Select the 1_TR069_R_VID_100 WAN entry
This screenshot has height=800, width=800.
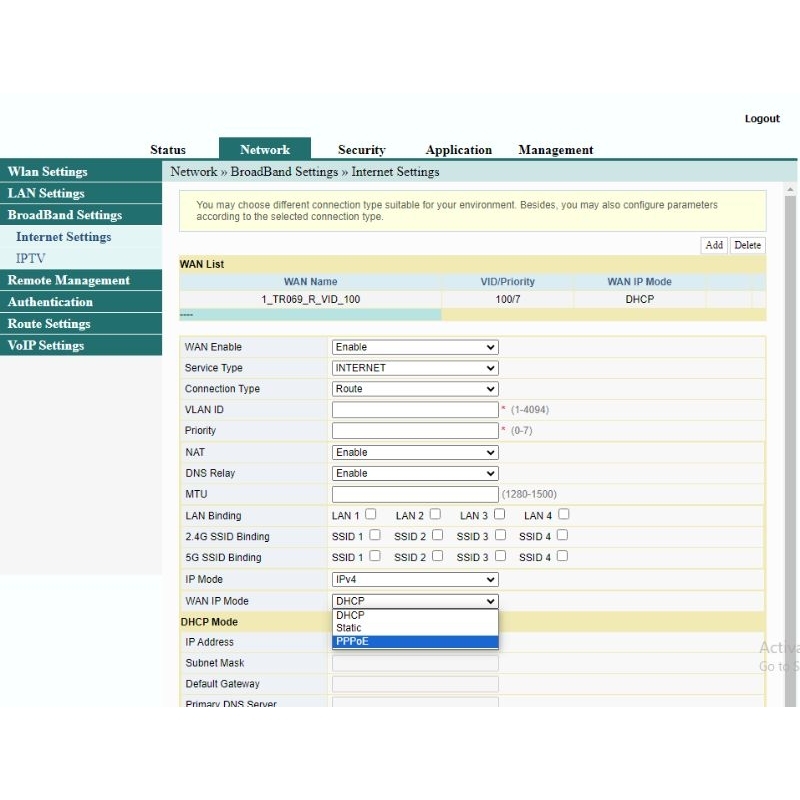tap(310, 300)
